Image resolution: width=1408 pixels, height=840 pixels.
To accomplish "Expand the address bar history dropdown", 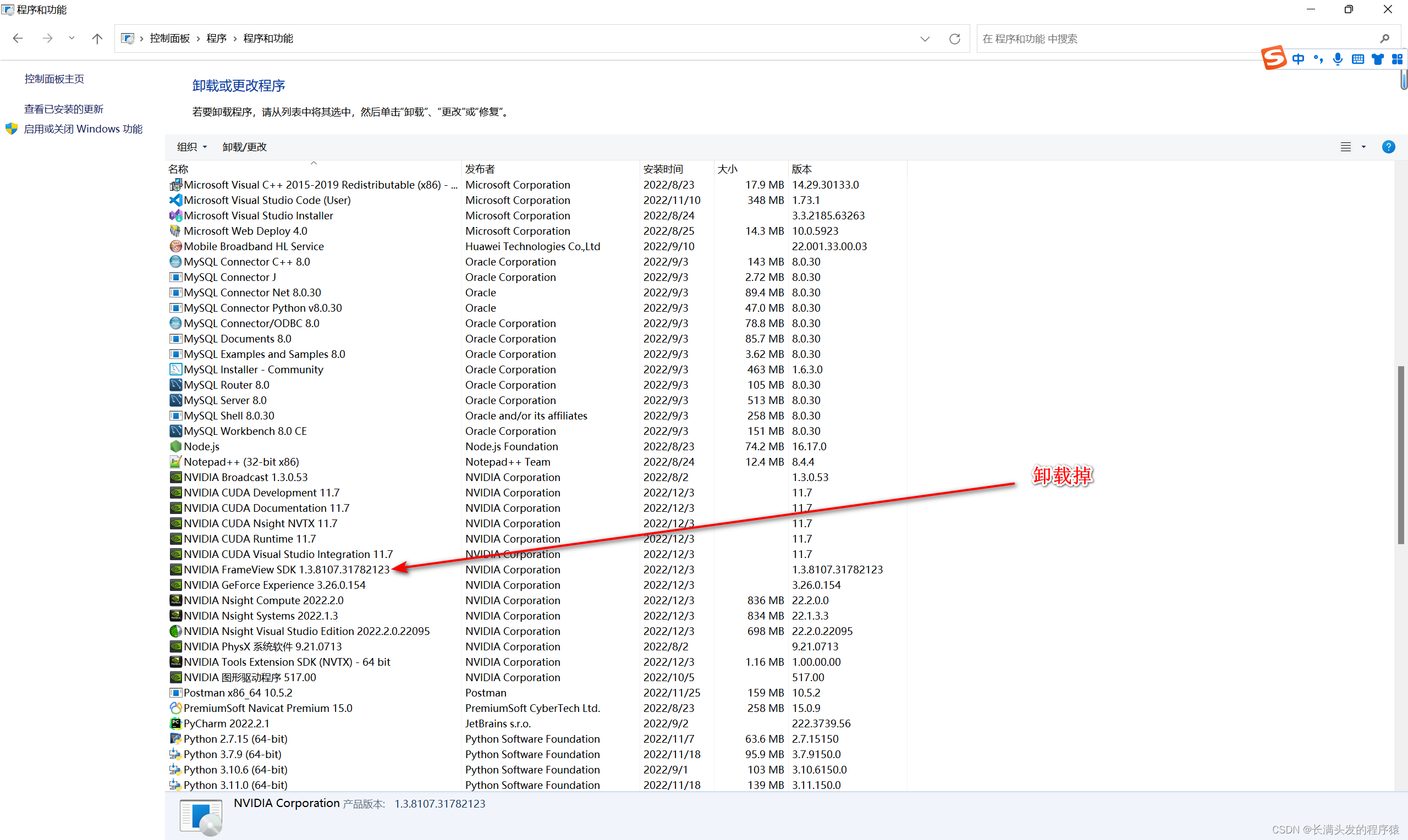I will click(925, 38).
